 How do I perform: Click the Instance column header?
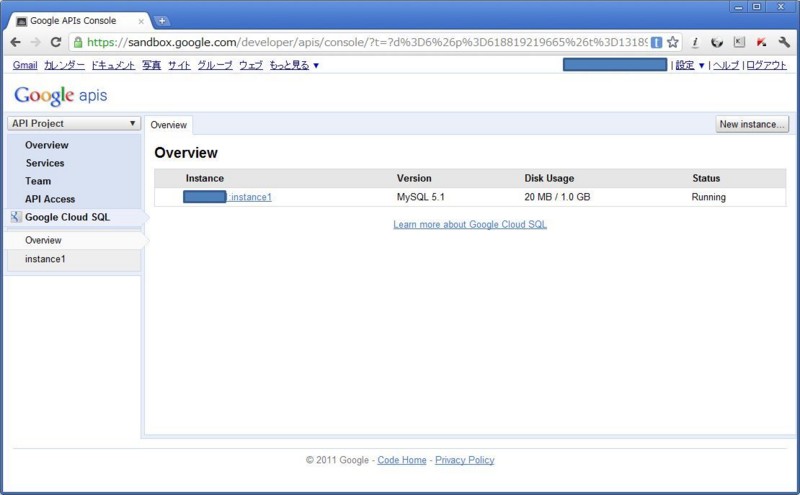coord(205,178)
